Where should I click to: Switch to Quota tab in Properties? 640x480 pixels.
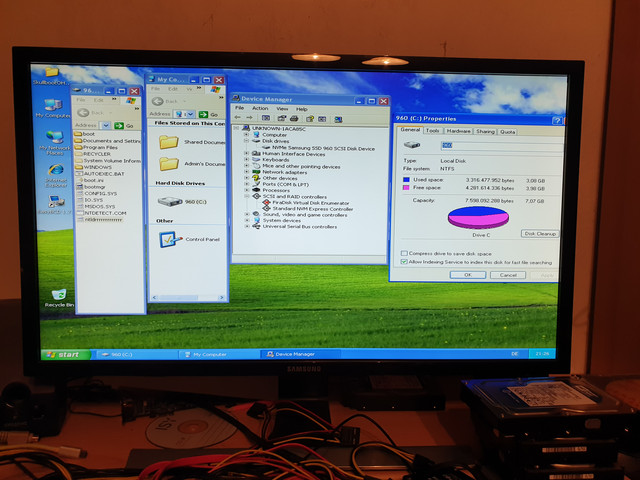(507, 132)
